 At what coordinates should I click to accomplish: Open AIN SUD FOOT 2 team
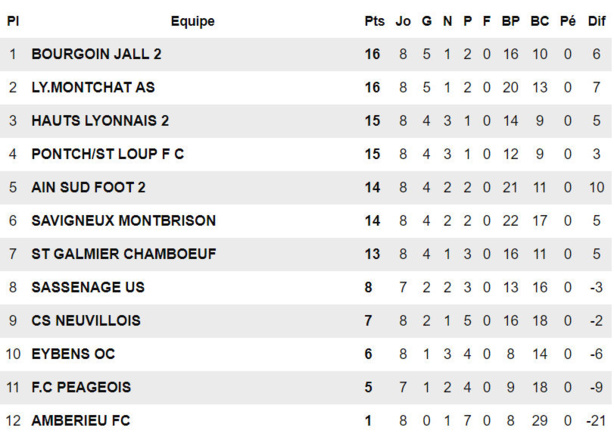click(x=88, y=187)
